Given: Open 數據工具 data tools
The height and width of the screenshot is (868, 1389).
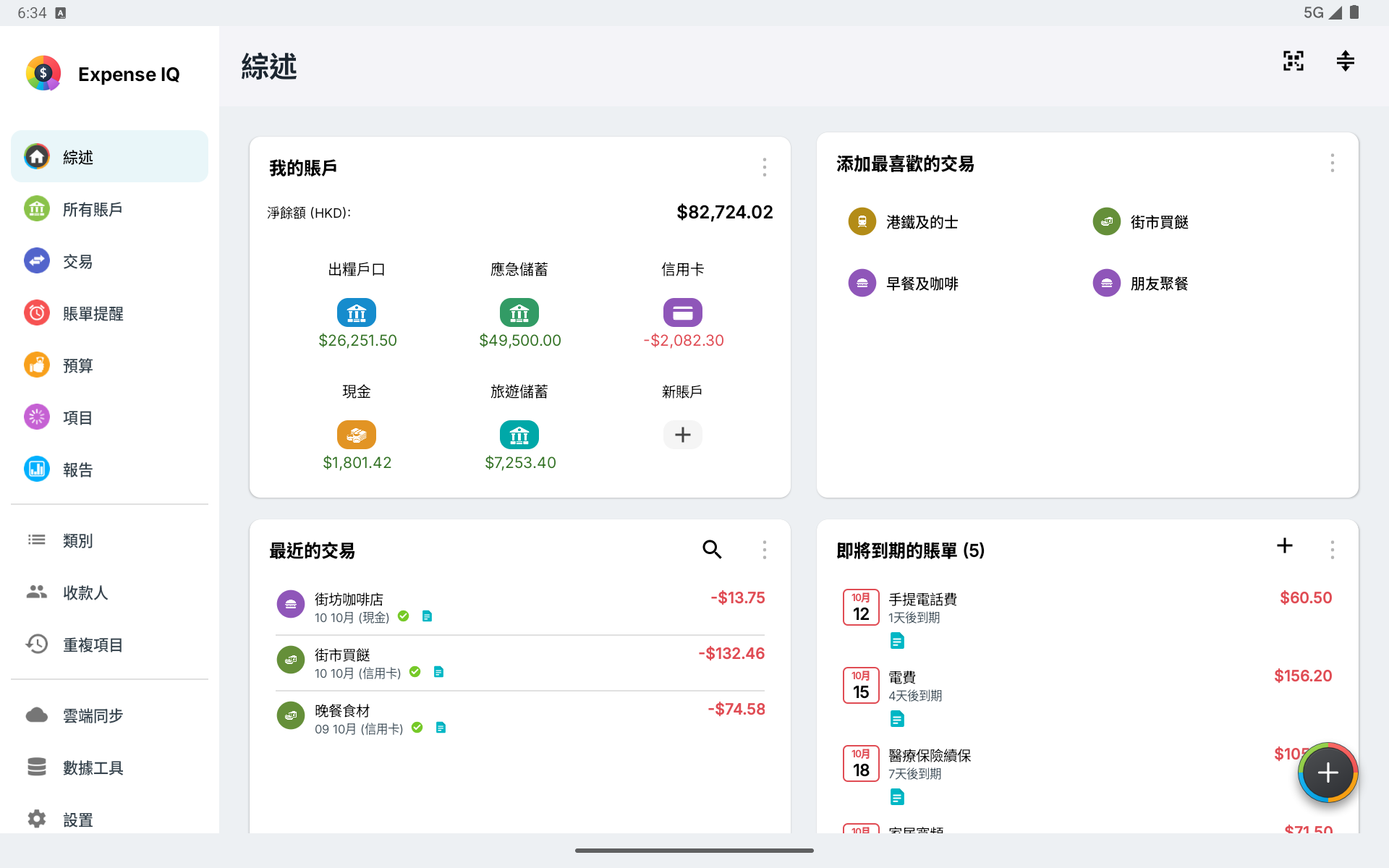Looking at the screenshot, I should click(x=109, y=767).
